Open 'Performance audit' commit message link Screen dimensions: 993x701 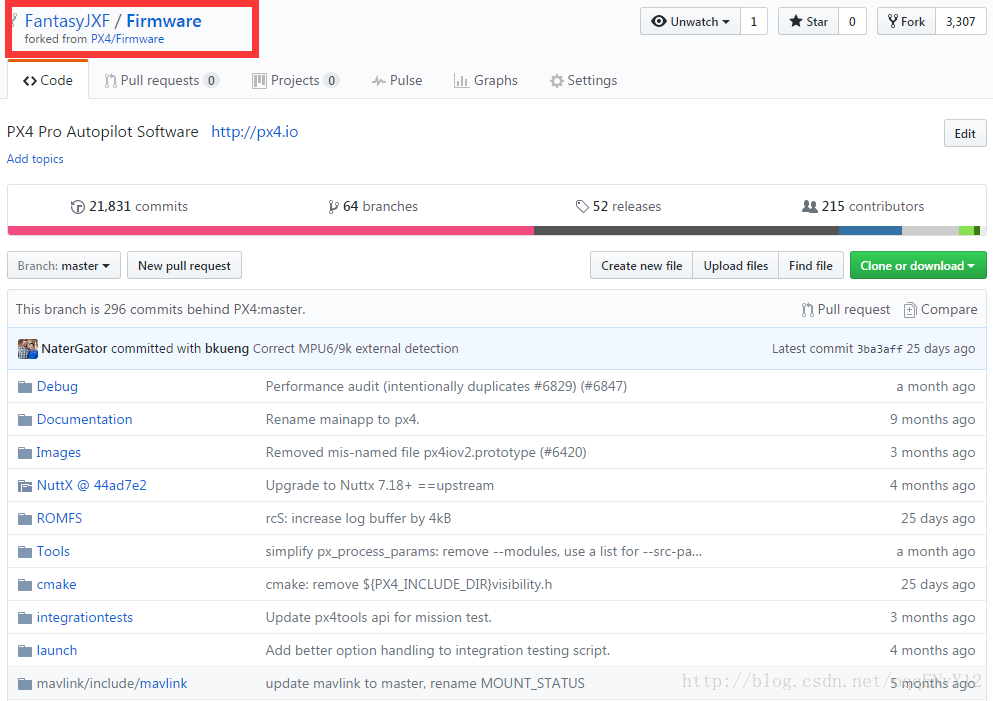(x=446, y=386)
